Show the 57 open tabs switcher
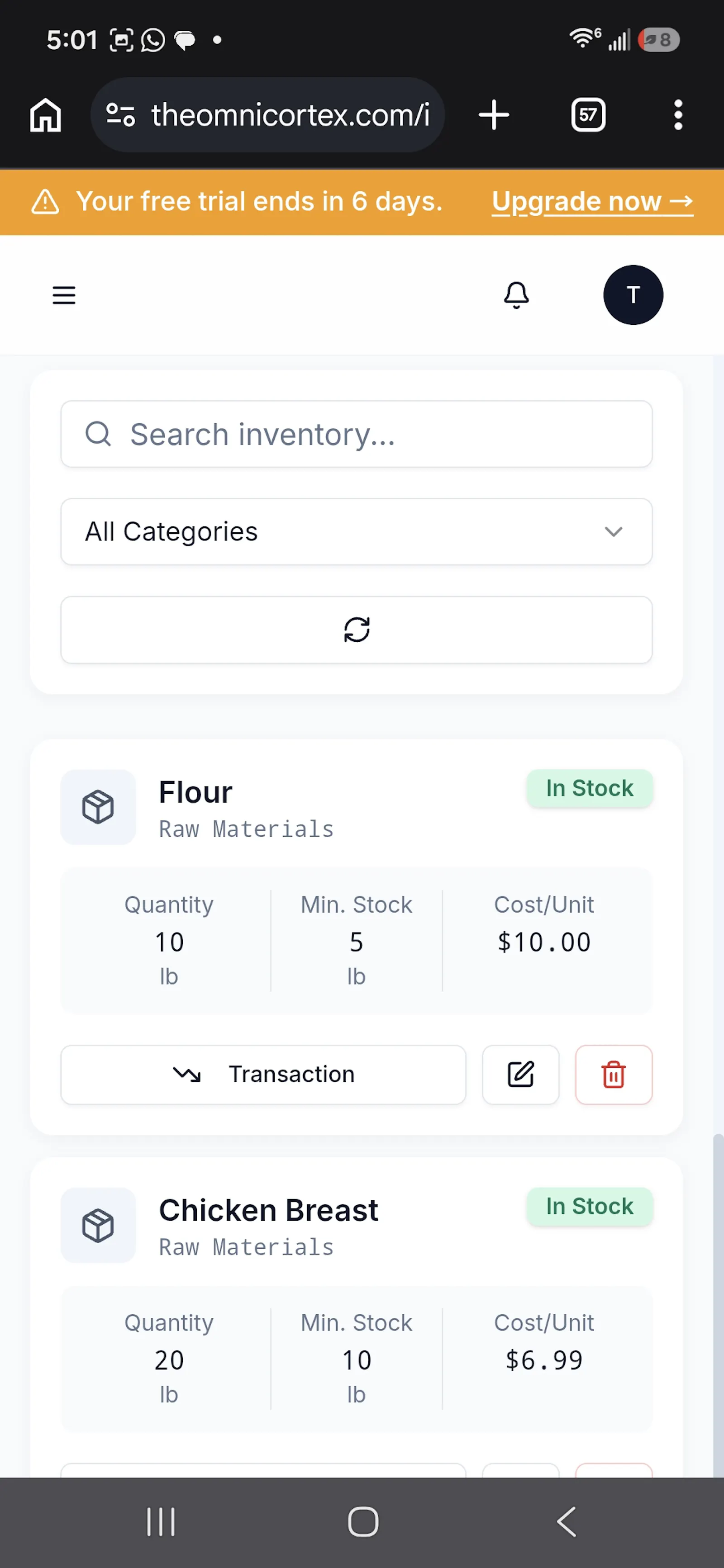This screenshot has height=1568, width=724. (588, 115)
